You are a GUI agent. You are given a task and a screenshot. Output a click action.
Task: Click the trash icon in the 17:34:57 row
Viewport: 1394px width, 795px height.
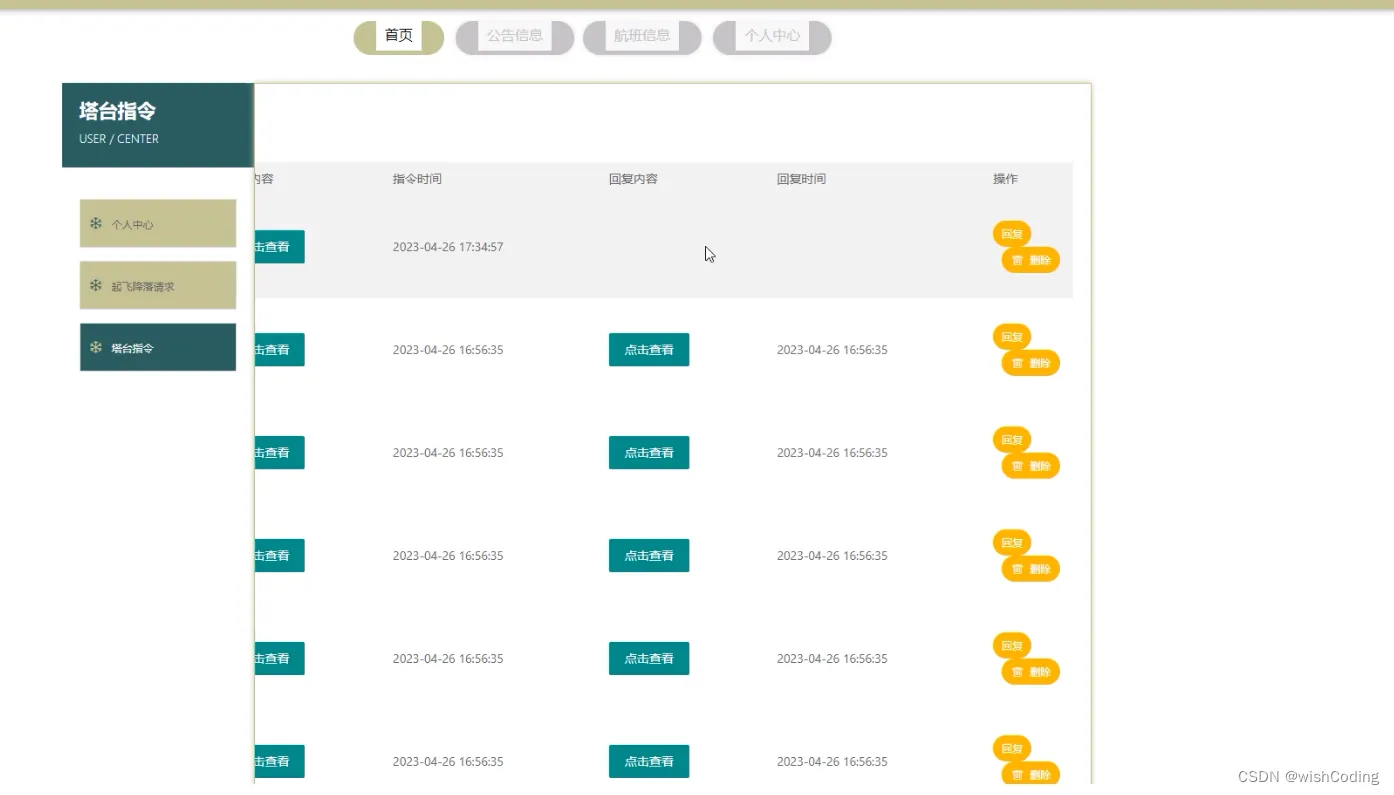(1017, 260)
